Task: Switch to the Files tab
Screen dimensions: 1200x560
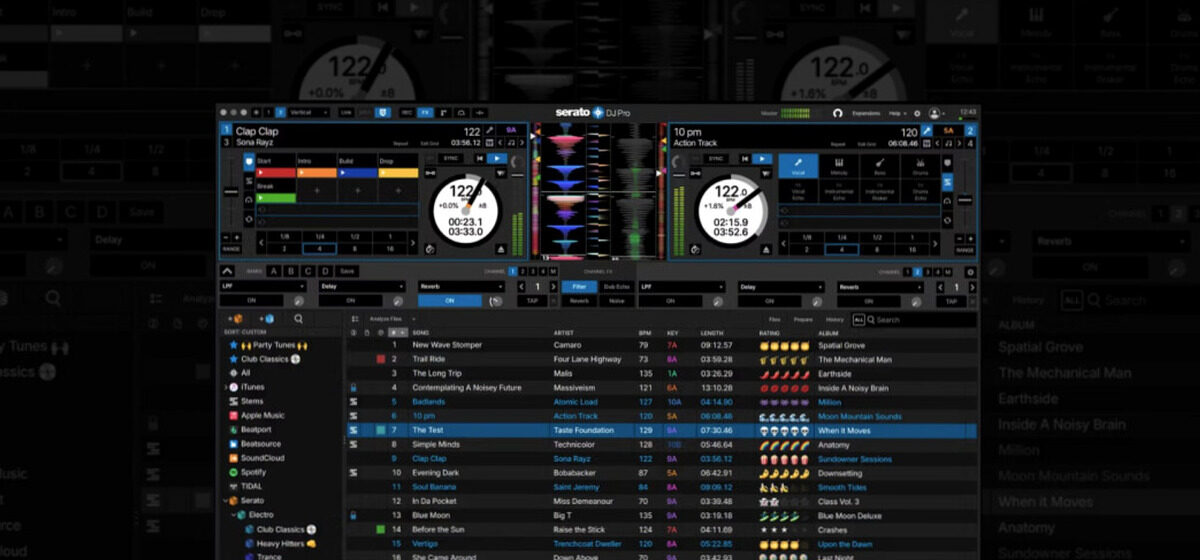Action: click(774, 320)
